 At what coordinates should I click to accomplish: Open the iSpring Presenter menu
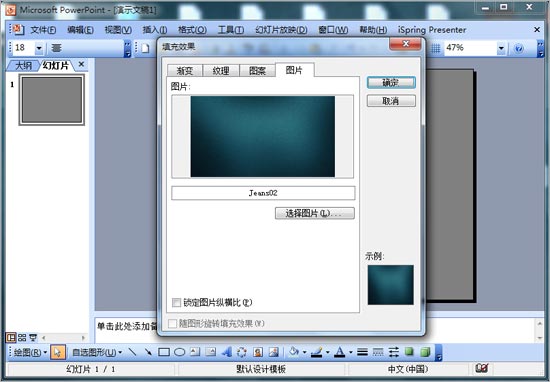point(432,30)
